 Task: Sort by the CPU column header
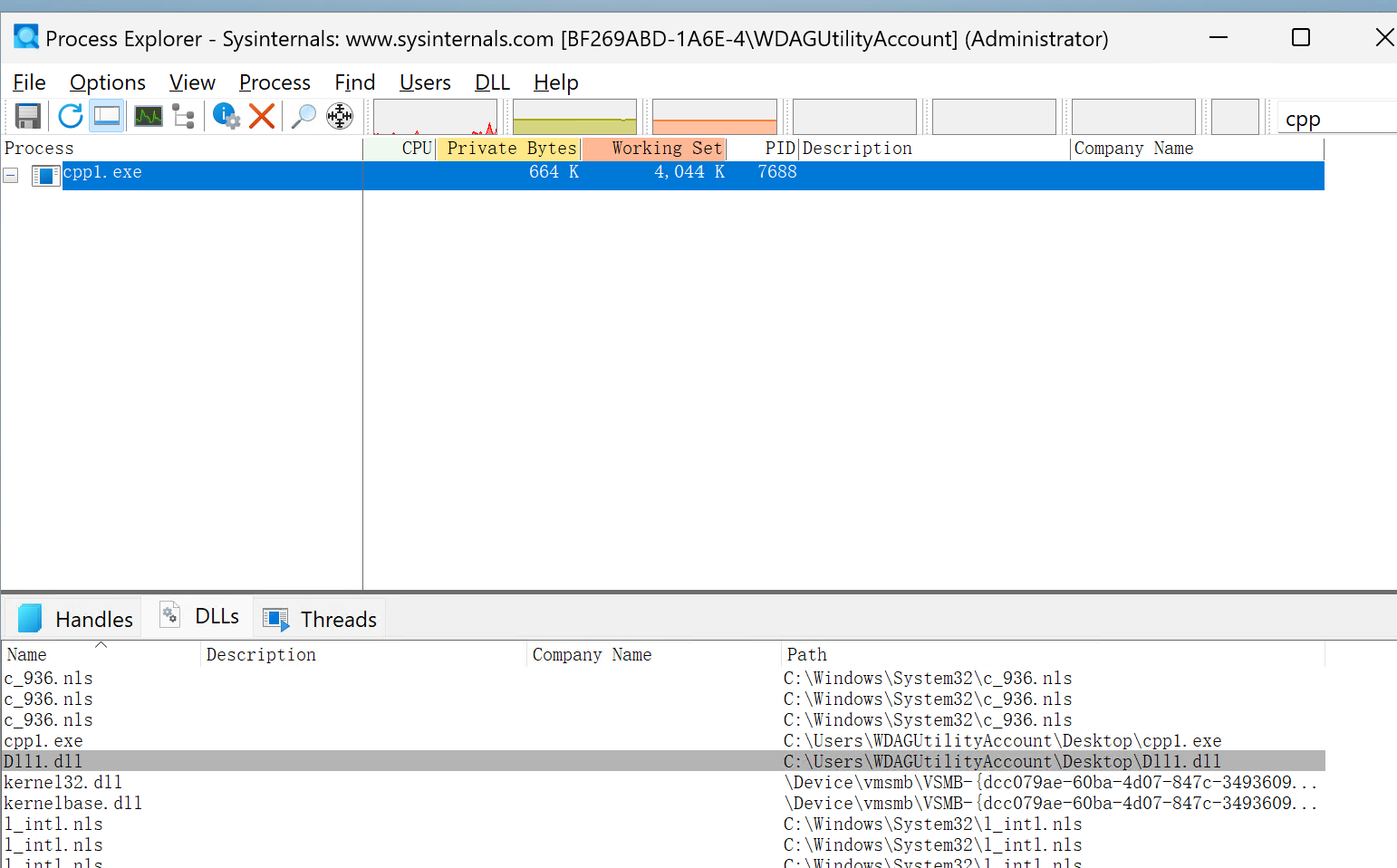(x=400, y=149)
